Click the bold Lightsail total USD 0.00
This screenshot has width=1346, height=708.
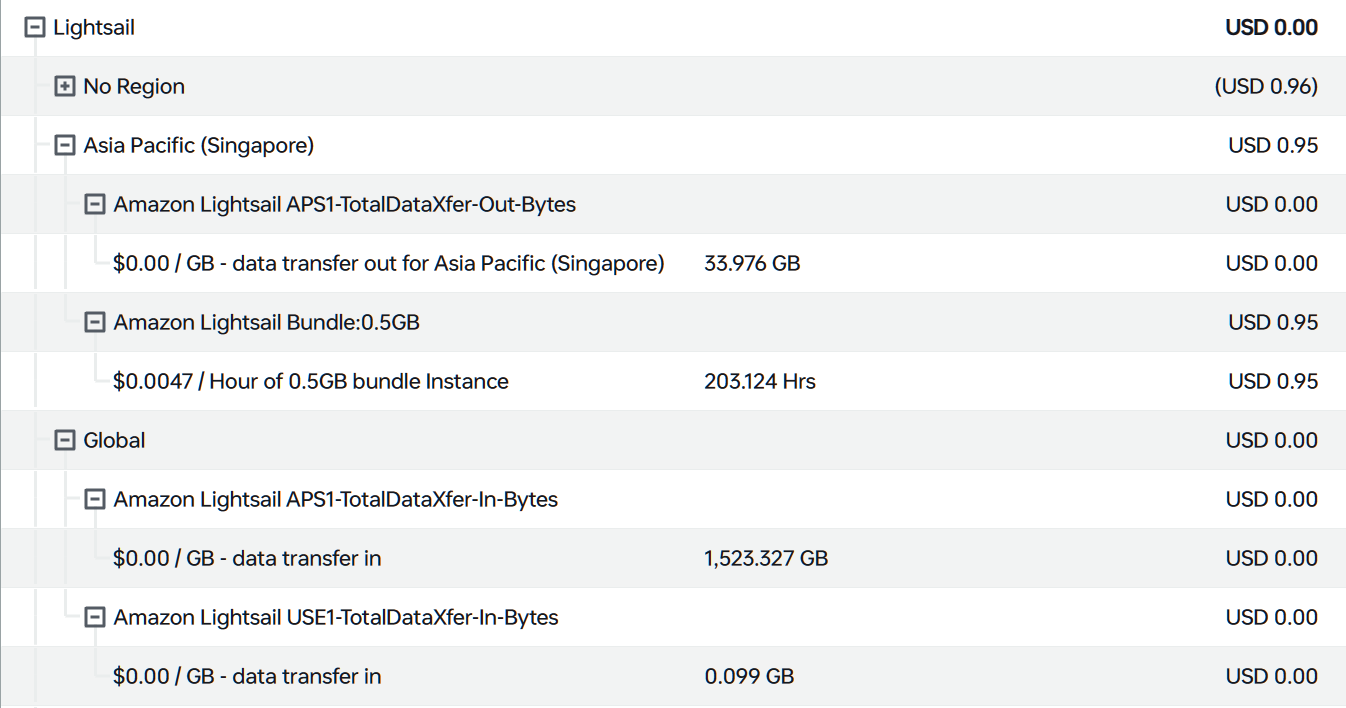pyautogui.click(x=1271, y=28)
